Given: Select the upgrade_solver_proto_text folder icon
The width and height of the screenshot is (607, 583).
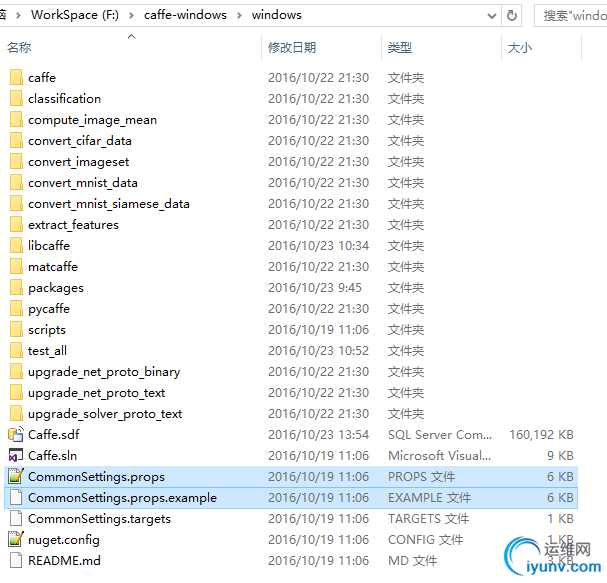Looking at the screenshot, I should point(16,413).
